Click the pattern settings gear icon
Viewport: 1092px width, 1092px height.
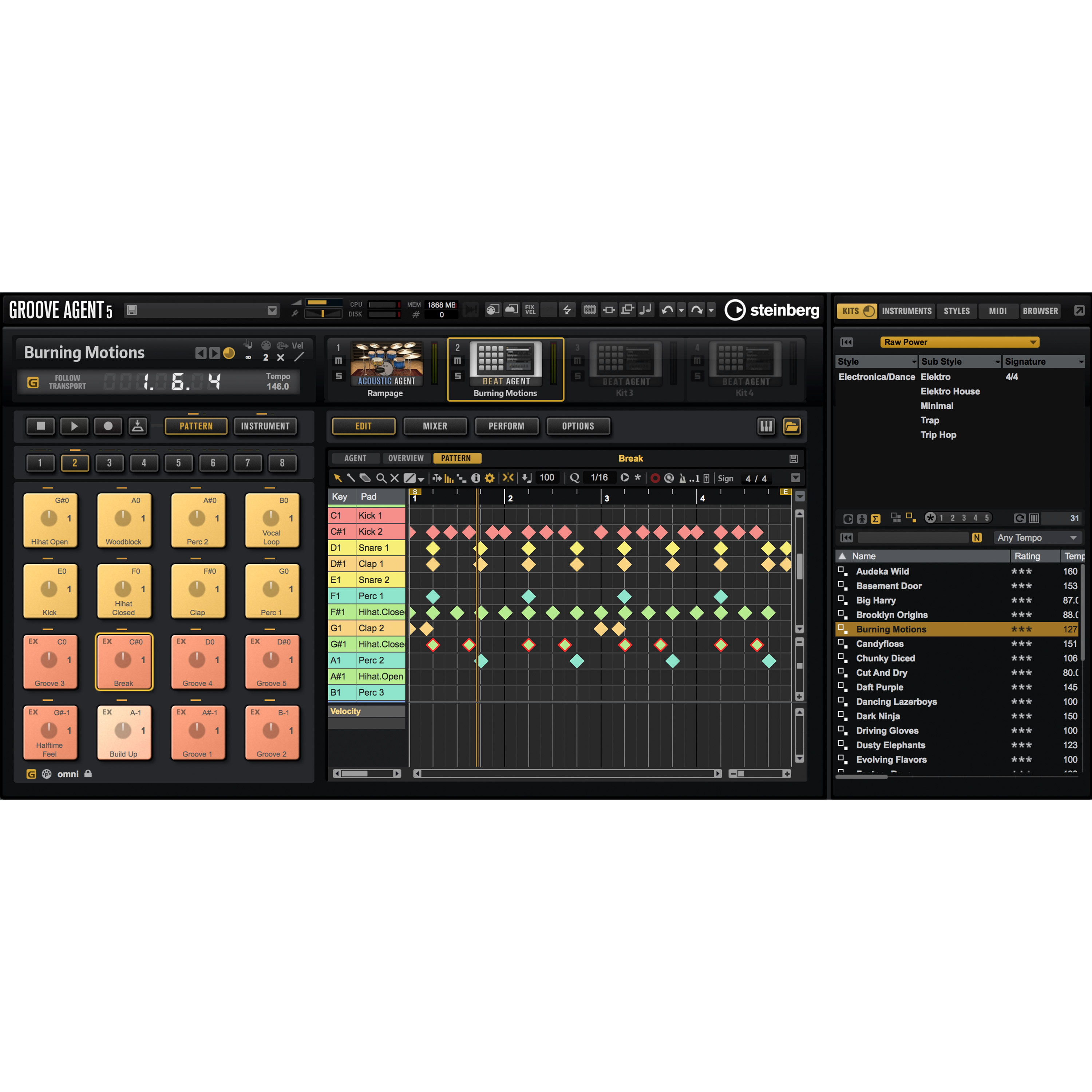pos(490,478)
